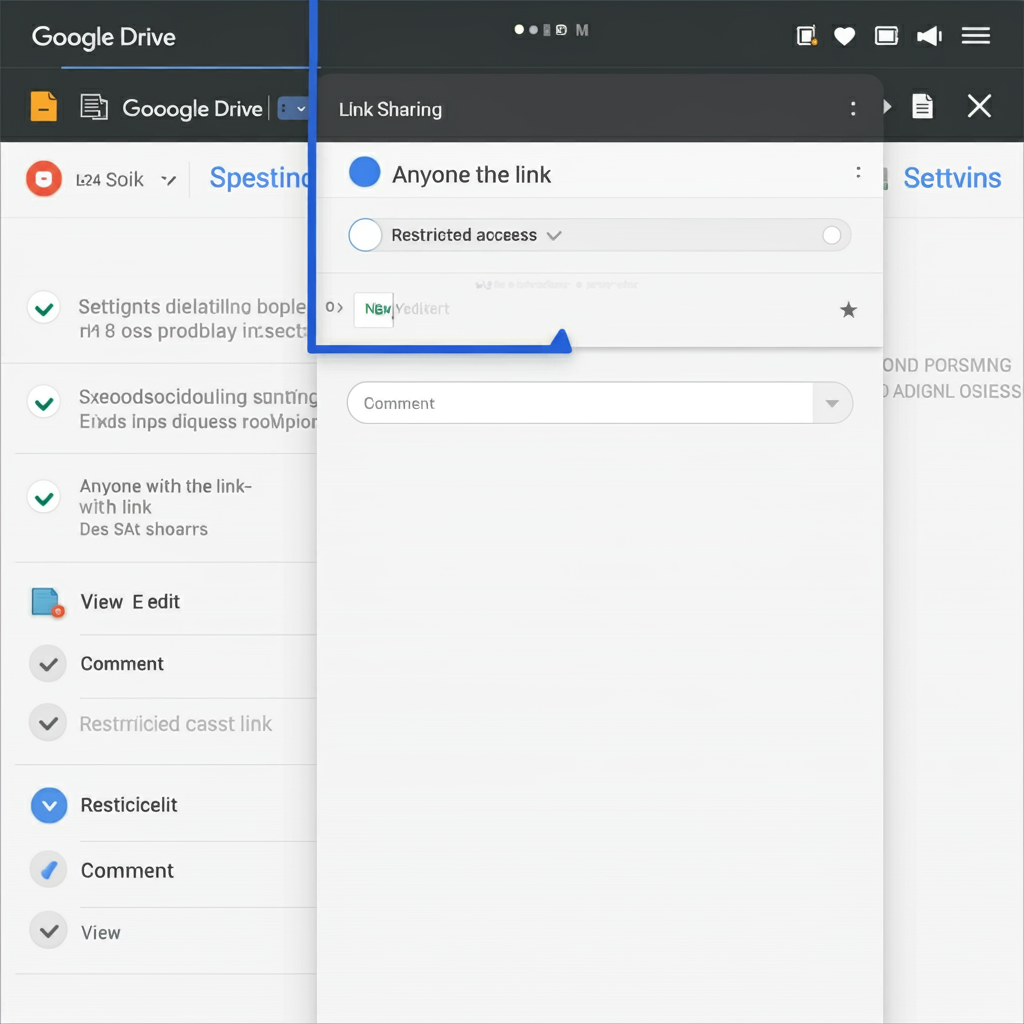1024x1024 pixels.
Task: Click the red circular account icon
Action: 44,178
